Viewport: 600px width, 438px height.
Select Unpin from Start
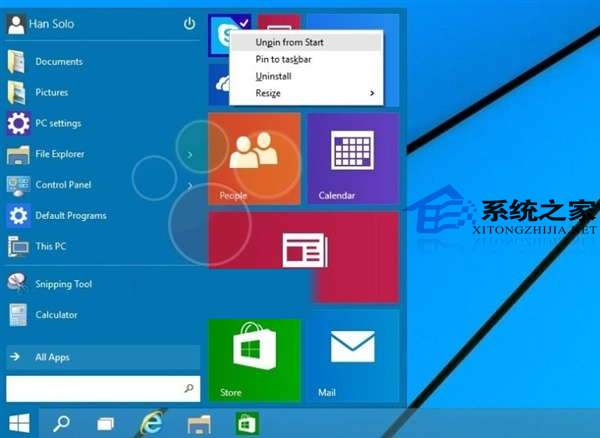(x=289, y=42)
